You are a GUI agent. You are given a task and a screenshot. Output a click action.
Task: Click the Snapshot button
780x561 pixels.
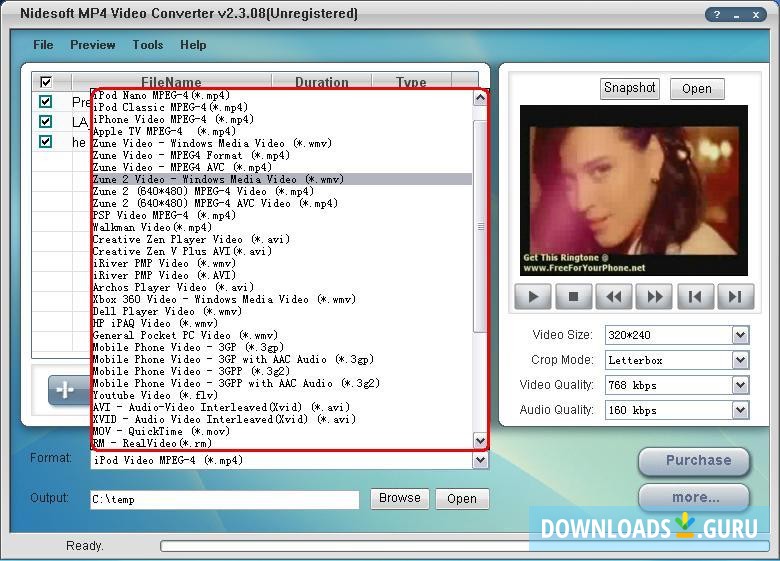pos(629,89)
